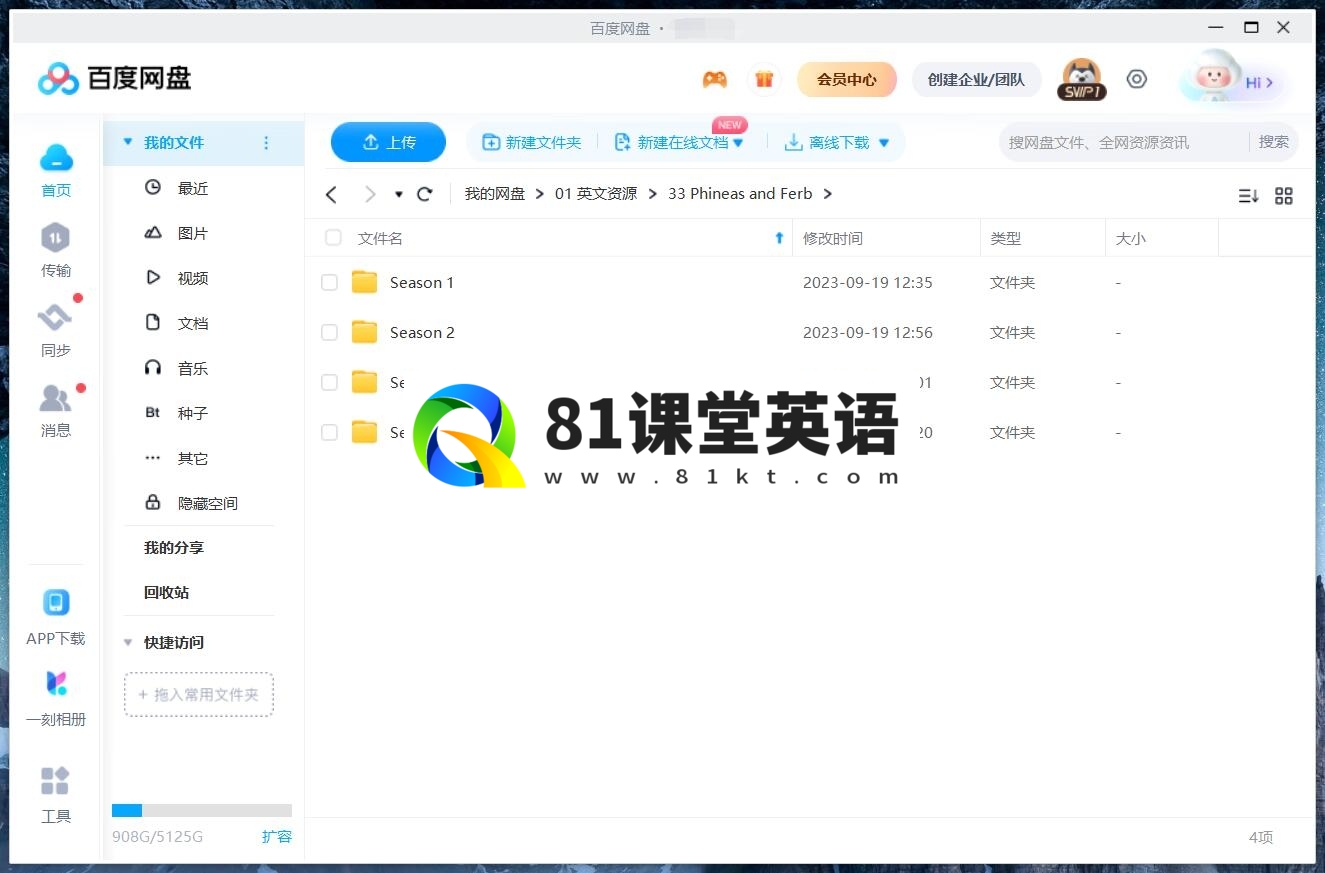Click the 扩容 expand storage link

(277, 836)
